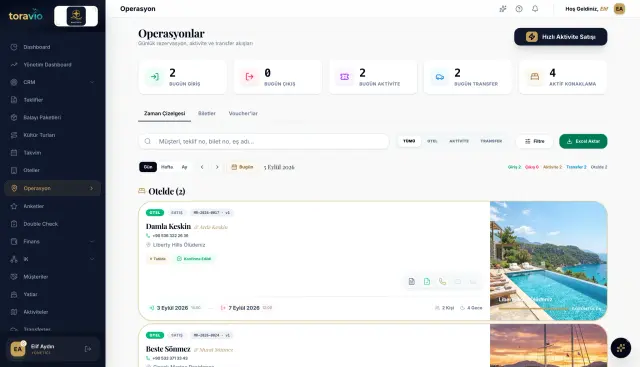Open the floating assistant button at bottom right
The height and width of the screenshot is (367, 640).
pyautogui.click(x=621, y=348)
